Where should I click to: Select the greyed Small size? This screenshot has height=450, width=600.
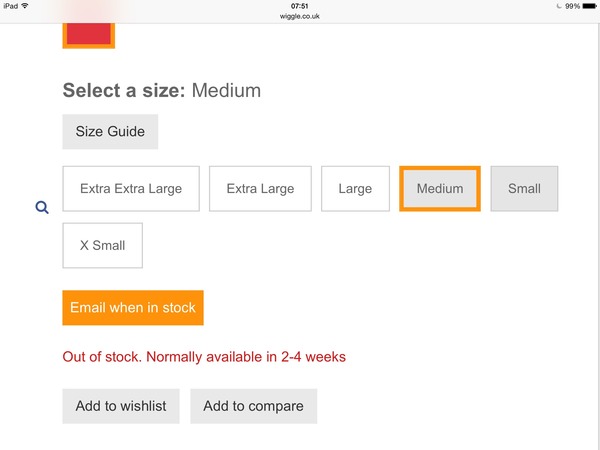coord(524,189)
